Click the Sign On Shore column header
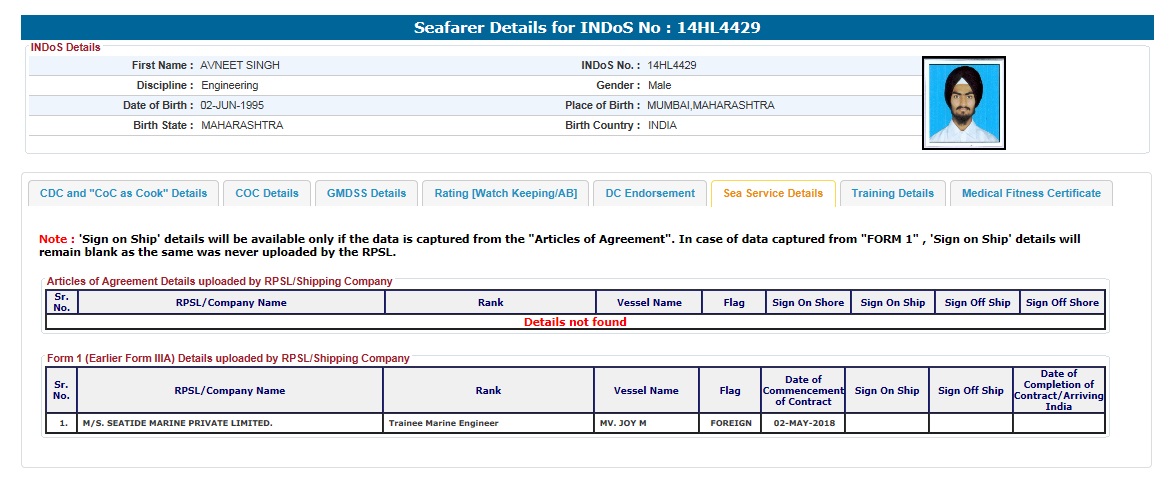This screenshot has height=483, width=1174. point(808,302)
